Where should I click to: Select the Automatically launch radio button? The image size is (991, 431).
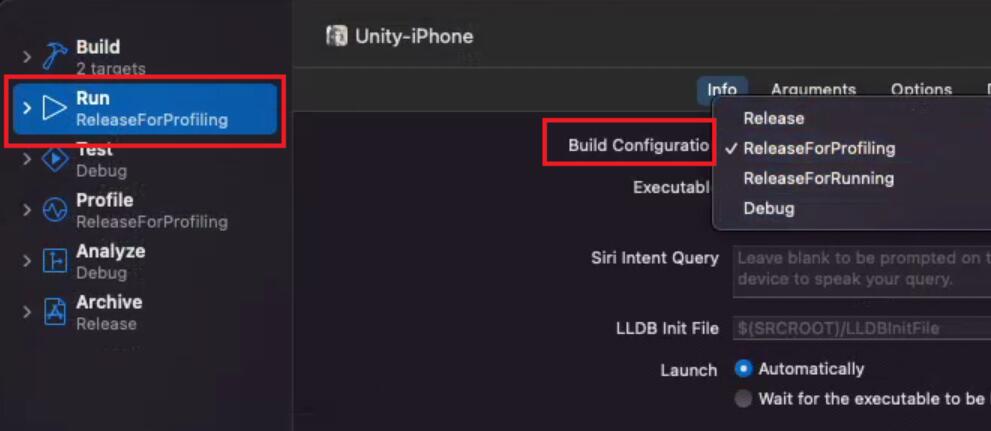(x=745, y=368)
